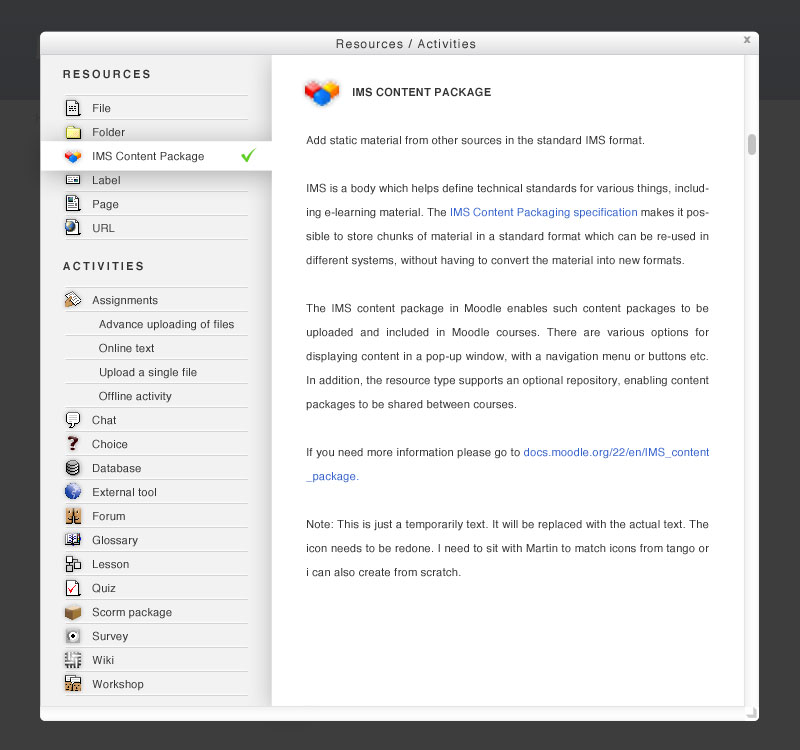Click the dialog resize handle corner
The height and width of the screenshot is (750, 800).
752,713
